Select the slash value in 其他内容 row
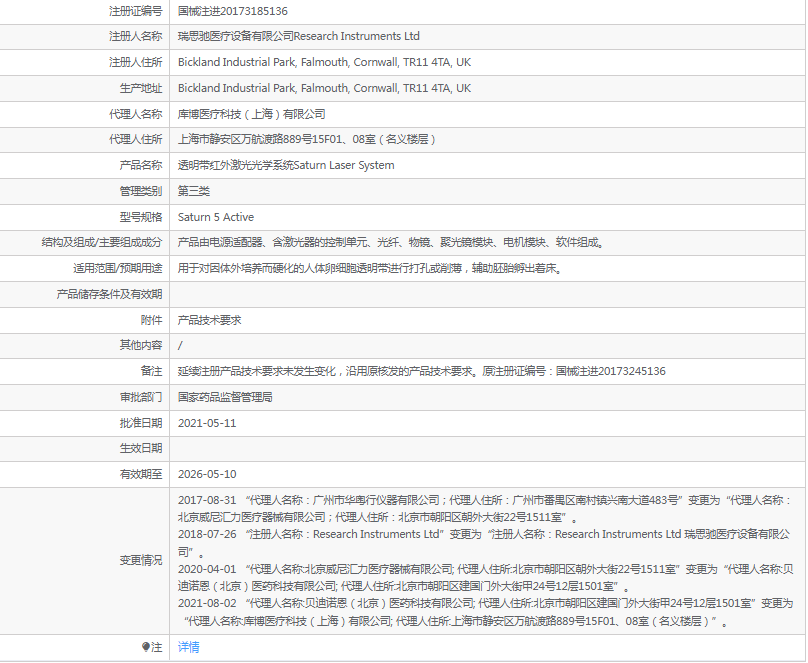The width and height of the screenshot is (808, 663). click(x=180, y=345)
